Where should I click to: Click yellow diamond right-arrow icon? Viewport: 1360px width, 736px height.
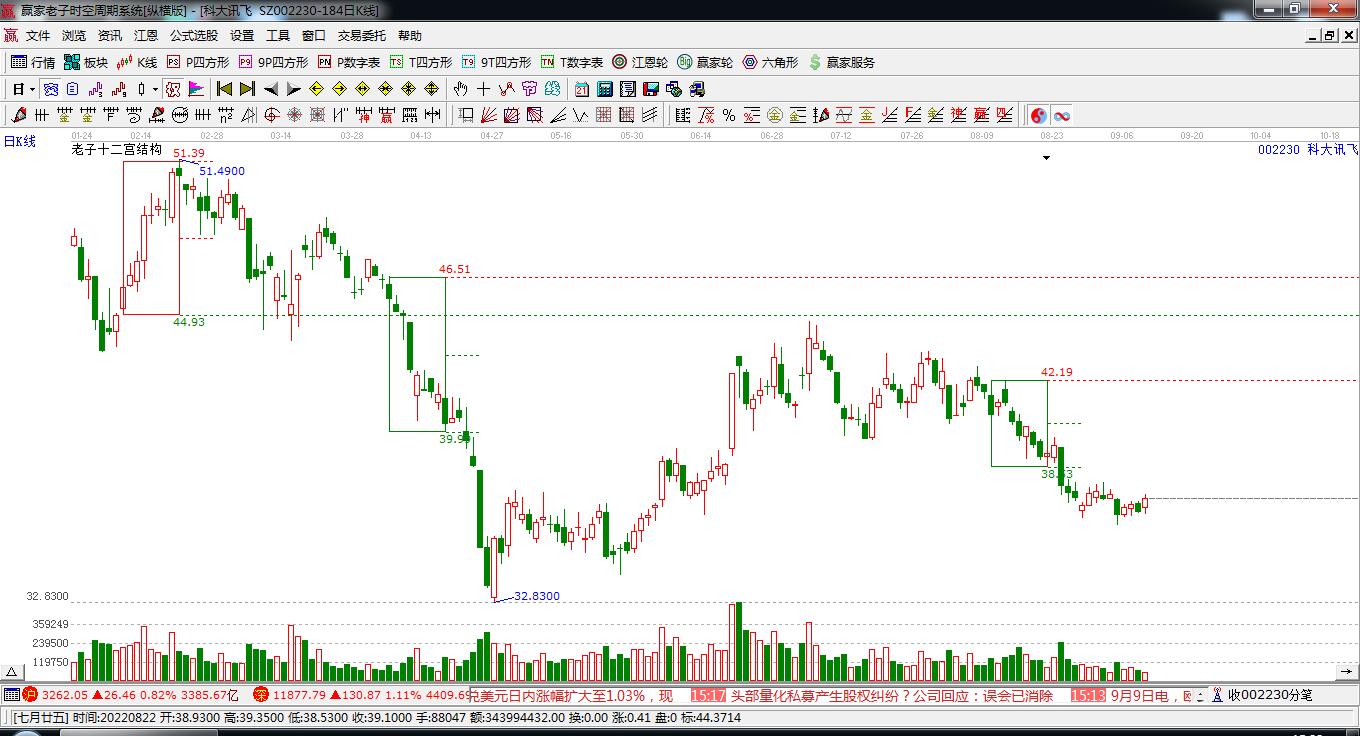point(339,89)
